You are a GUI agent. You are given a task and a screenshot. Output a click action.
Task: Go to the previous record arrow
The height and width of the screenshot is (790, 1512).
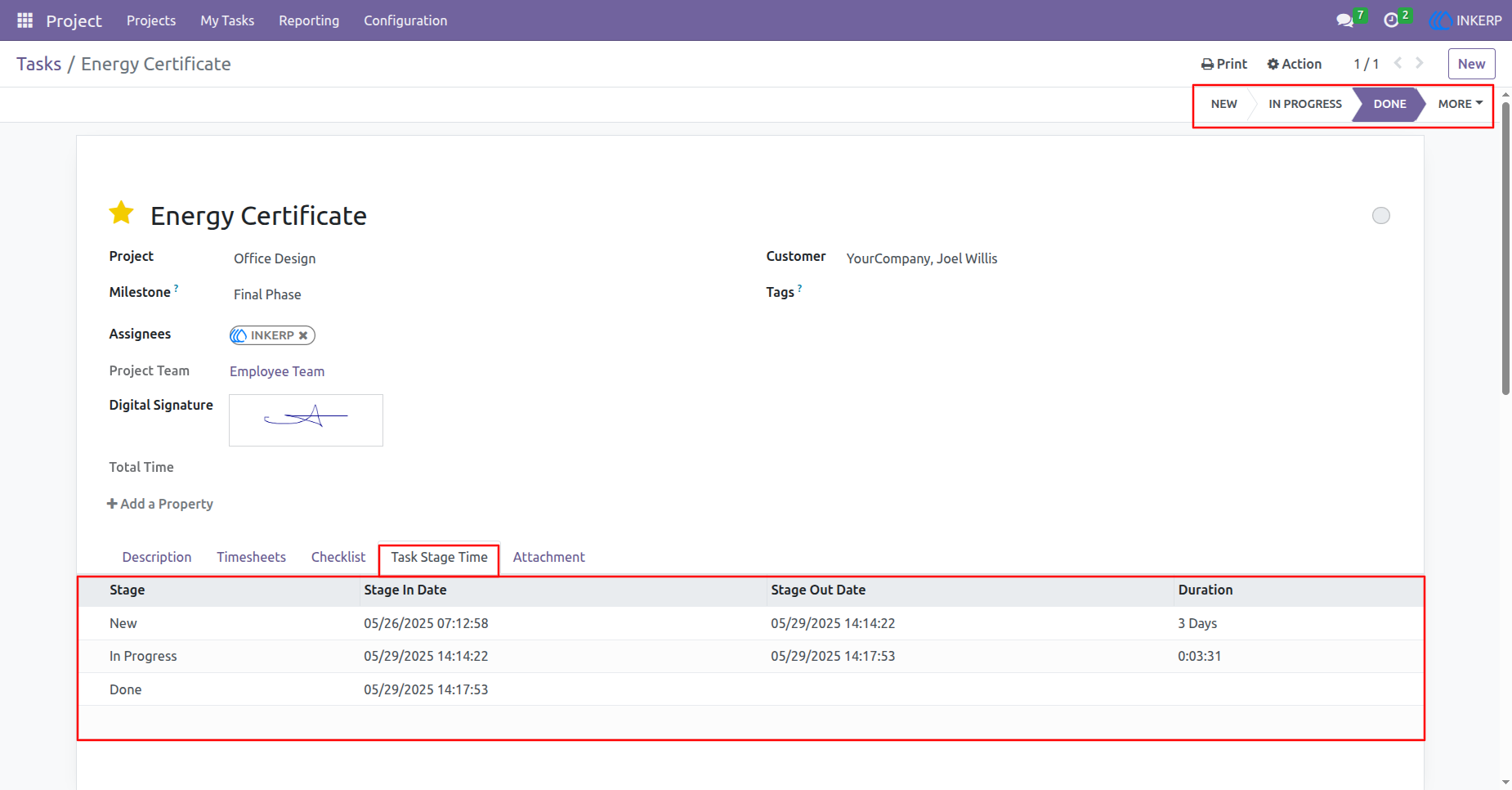[x=1398, y=63]
